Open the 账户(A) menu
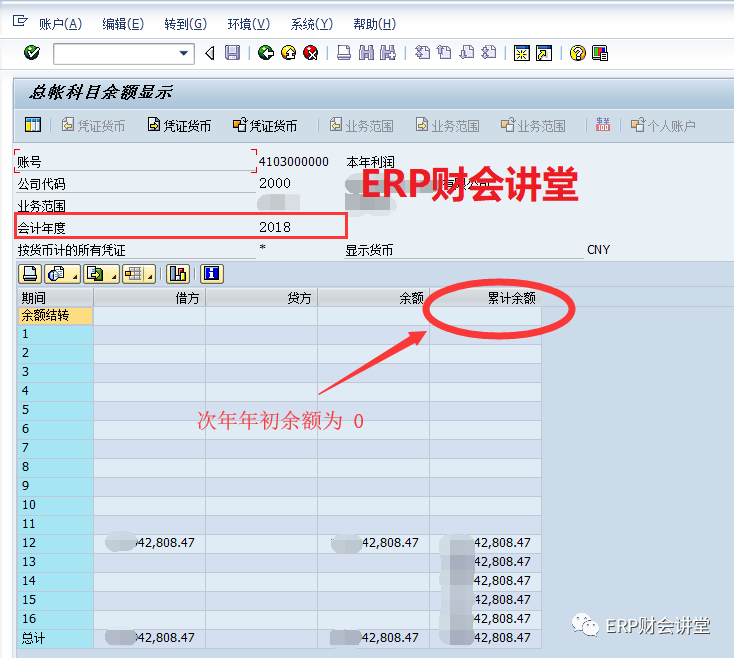734x658 pixels. (x=60, y=24)
